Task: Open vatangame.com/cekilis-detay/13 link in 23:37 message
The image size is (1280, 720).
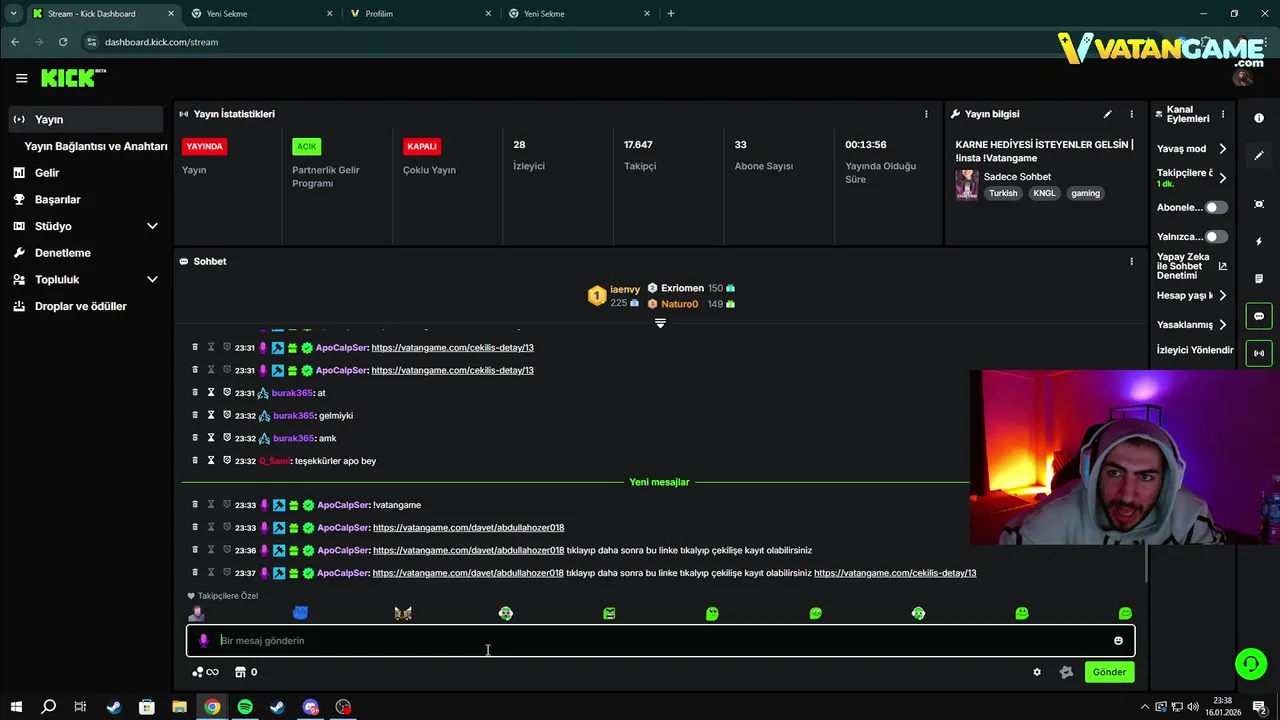Action: click(895, 573)
